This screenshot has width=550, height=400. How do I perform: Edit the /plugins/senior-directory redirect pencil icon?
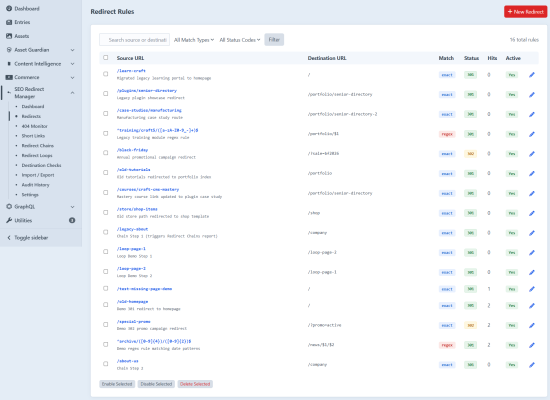click(532, 94)
